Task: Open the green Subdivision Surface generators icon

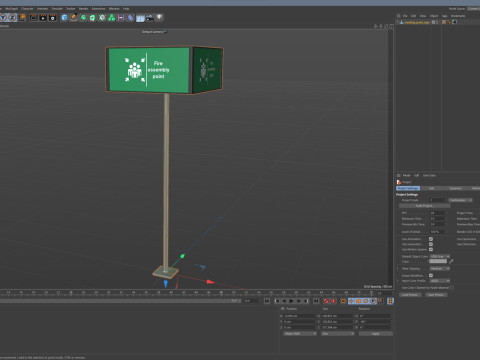Action: [83, 18]
